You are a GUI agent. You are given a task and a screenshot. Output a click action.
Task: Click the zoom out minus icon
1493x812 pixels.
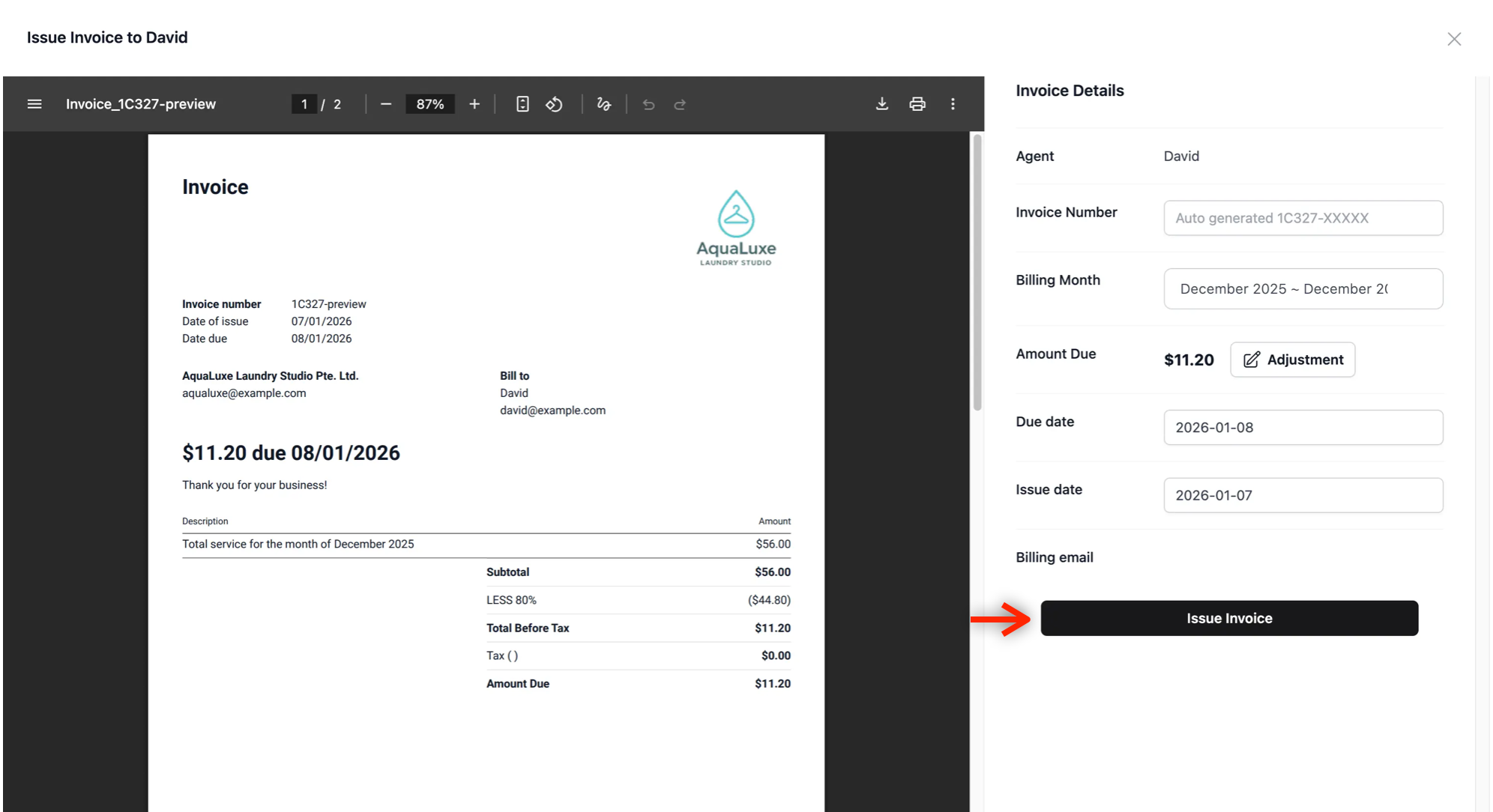[386, 104]
